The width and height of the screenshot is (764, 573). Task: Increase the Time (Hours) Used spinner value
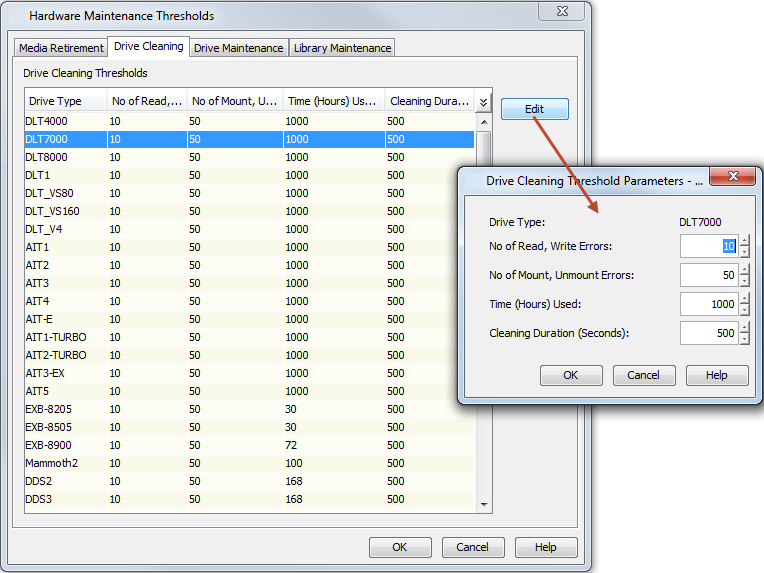pos(744,298)
